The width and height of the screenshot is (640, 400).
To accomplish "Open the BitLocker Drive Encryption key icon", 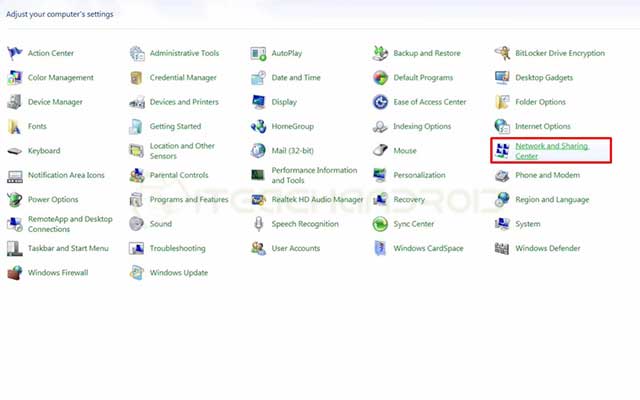I will (502, 53).
